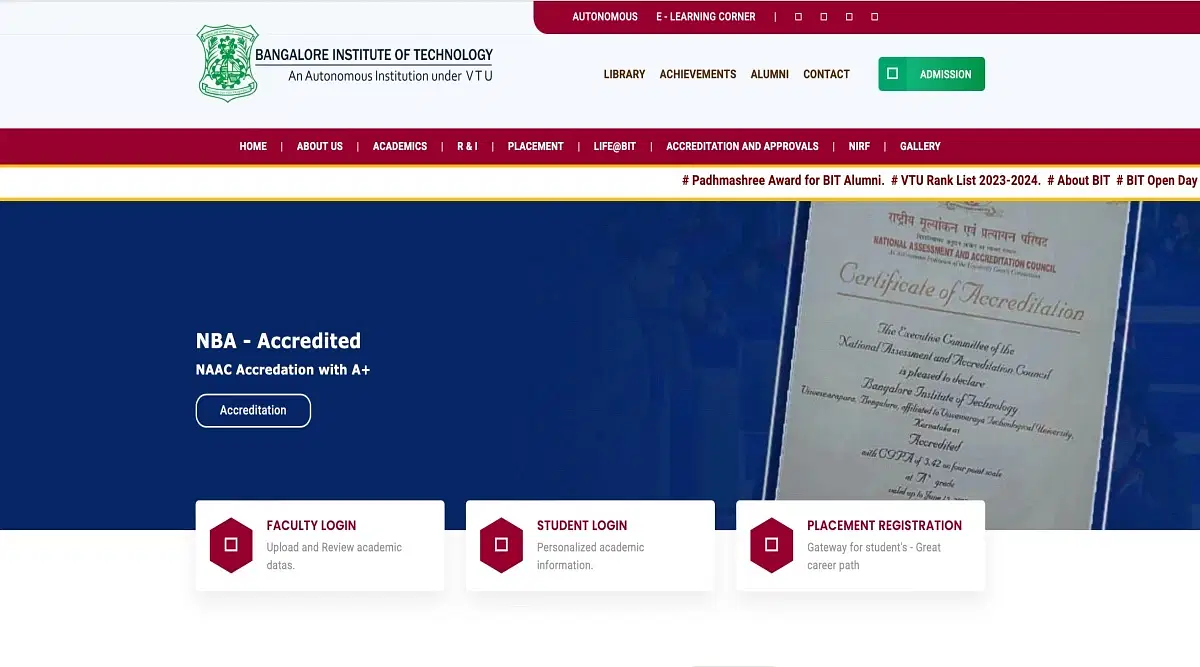
Task: Click the Padmashree Award for BIT Alumni ticker
Action: tap(783, 181)
